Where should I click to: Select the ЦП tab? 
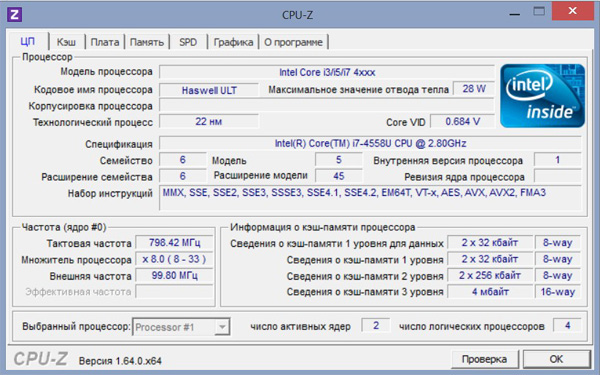pyautogui.click(x=28, y=41)
